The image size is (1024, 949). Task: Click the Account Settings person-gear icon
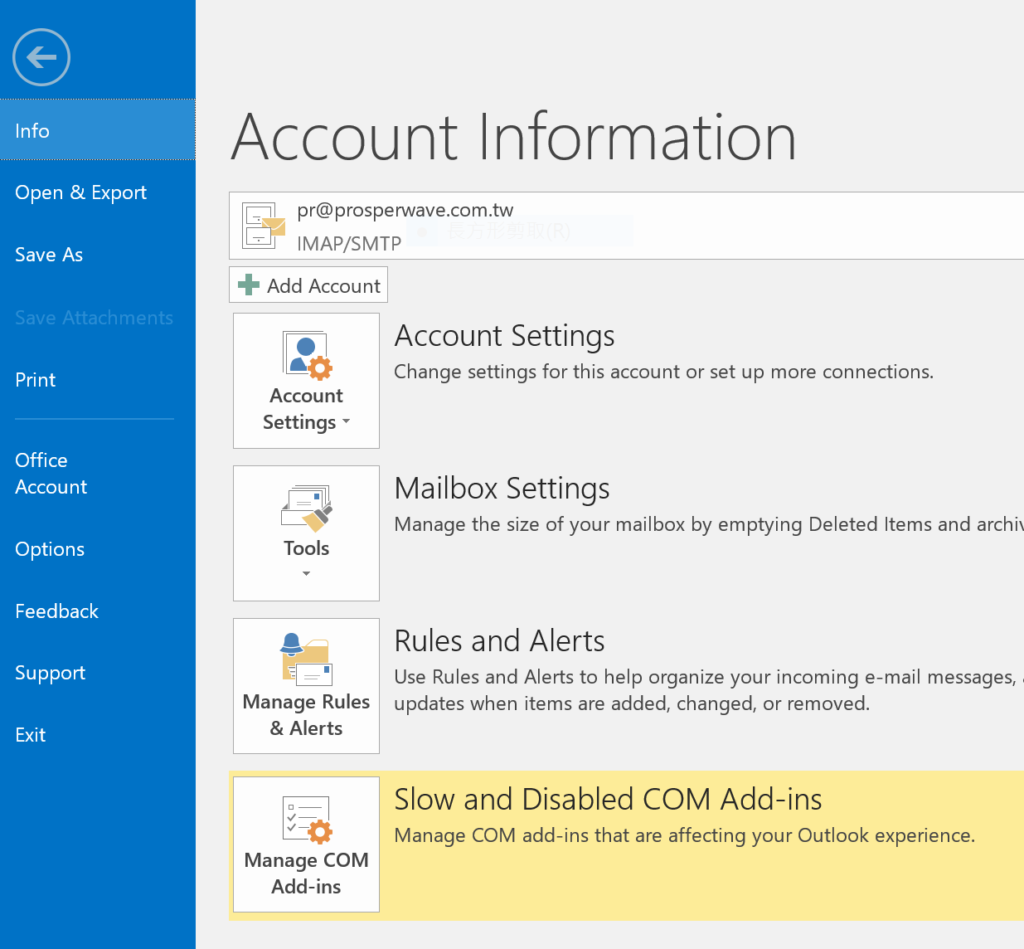tap(307, 355)
